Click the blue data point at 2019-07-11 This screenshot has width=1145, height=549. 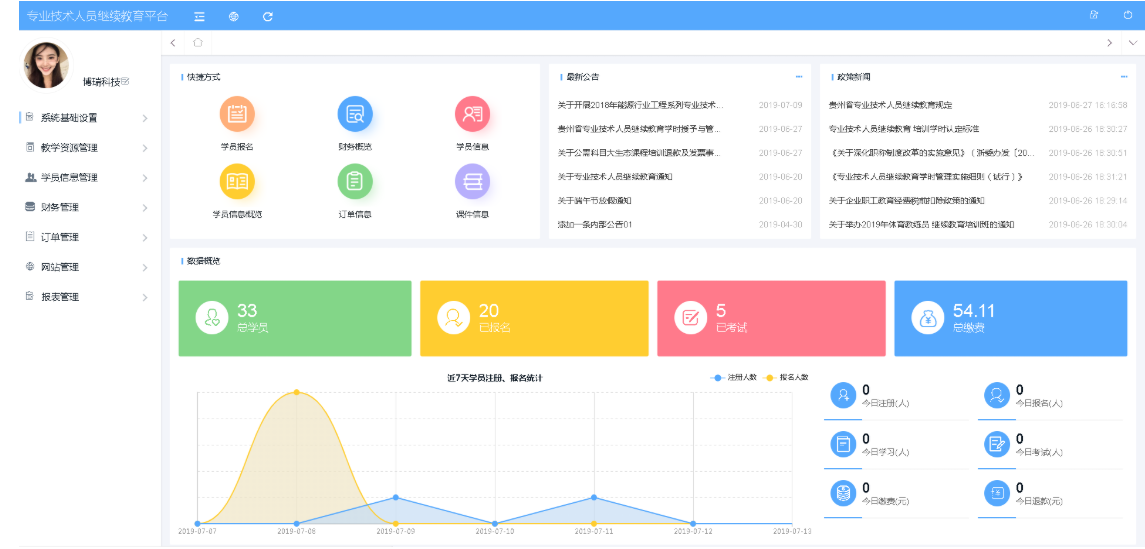pyautogui.click(x=594, y=497)
